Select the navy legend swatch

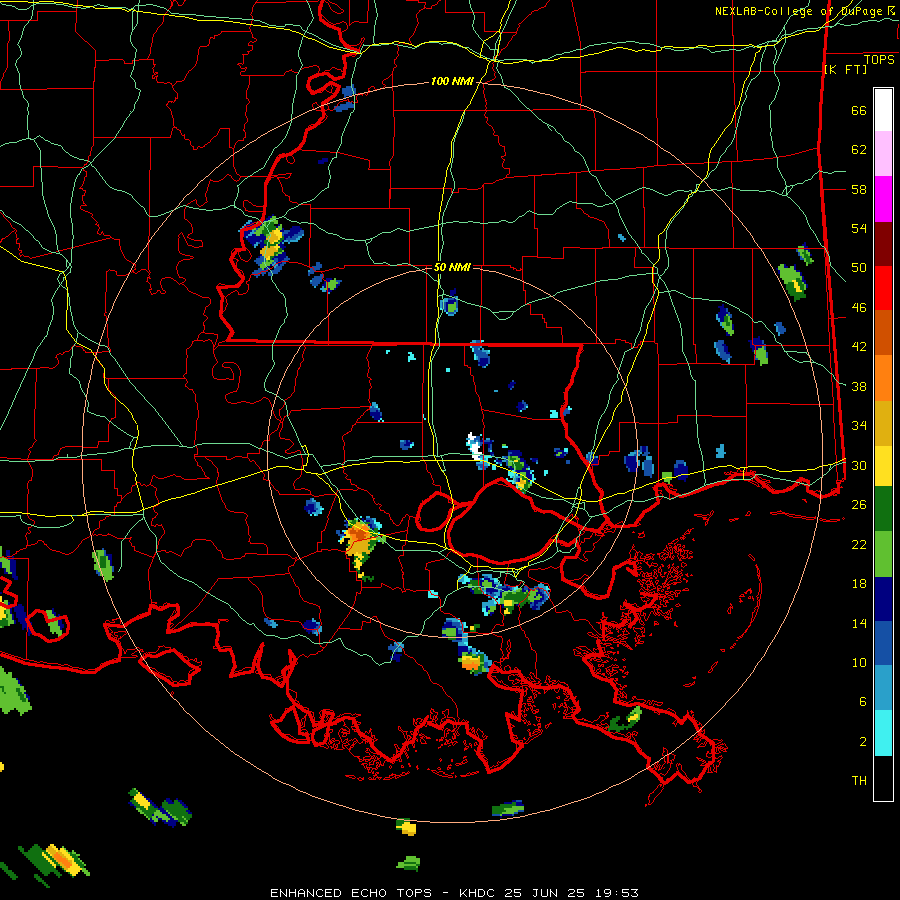click(883, 599)
